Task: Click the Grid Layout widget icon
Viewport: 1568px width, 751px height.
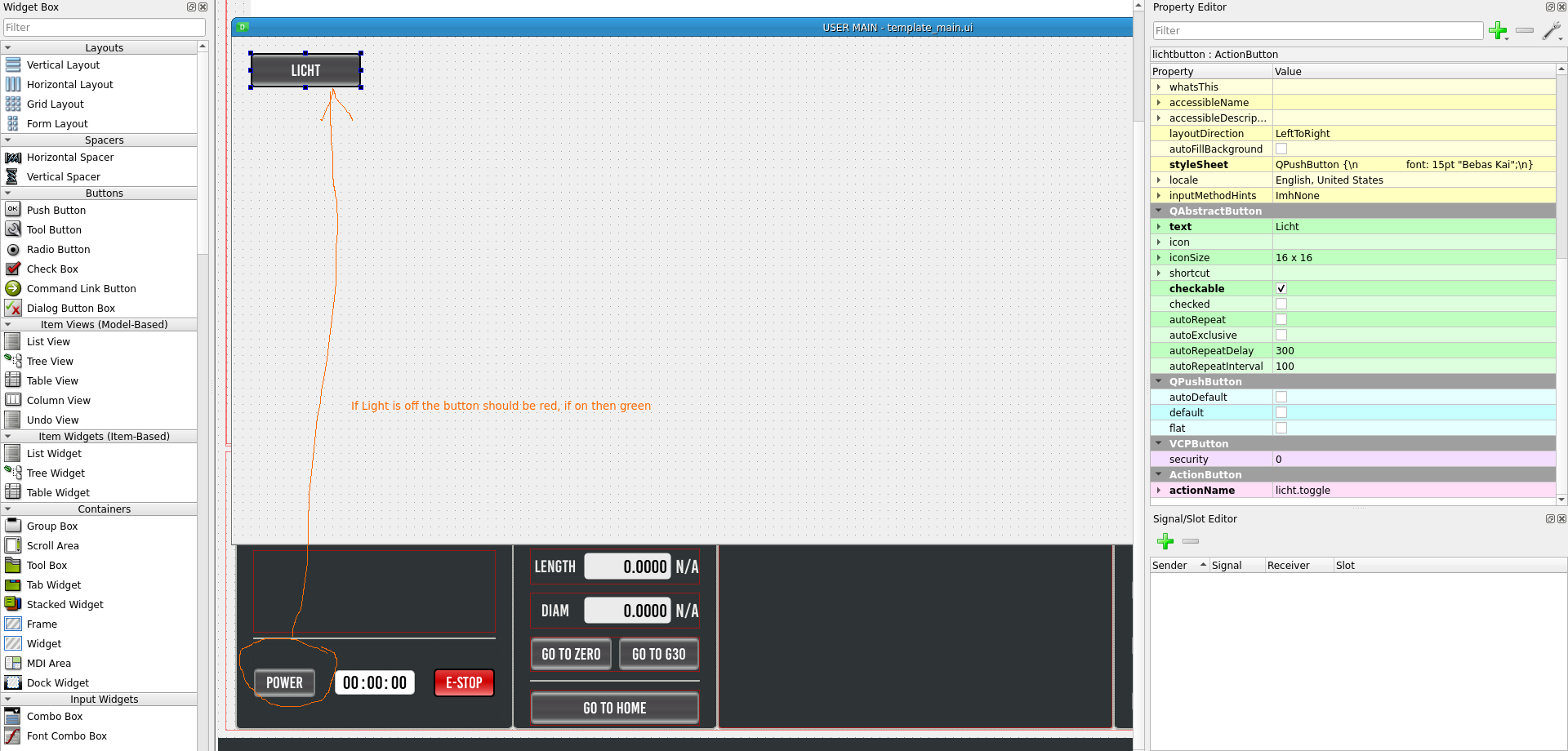Action: (x=13, y=104)
